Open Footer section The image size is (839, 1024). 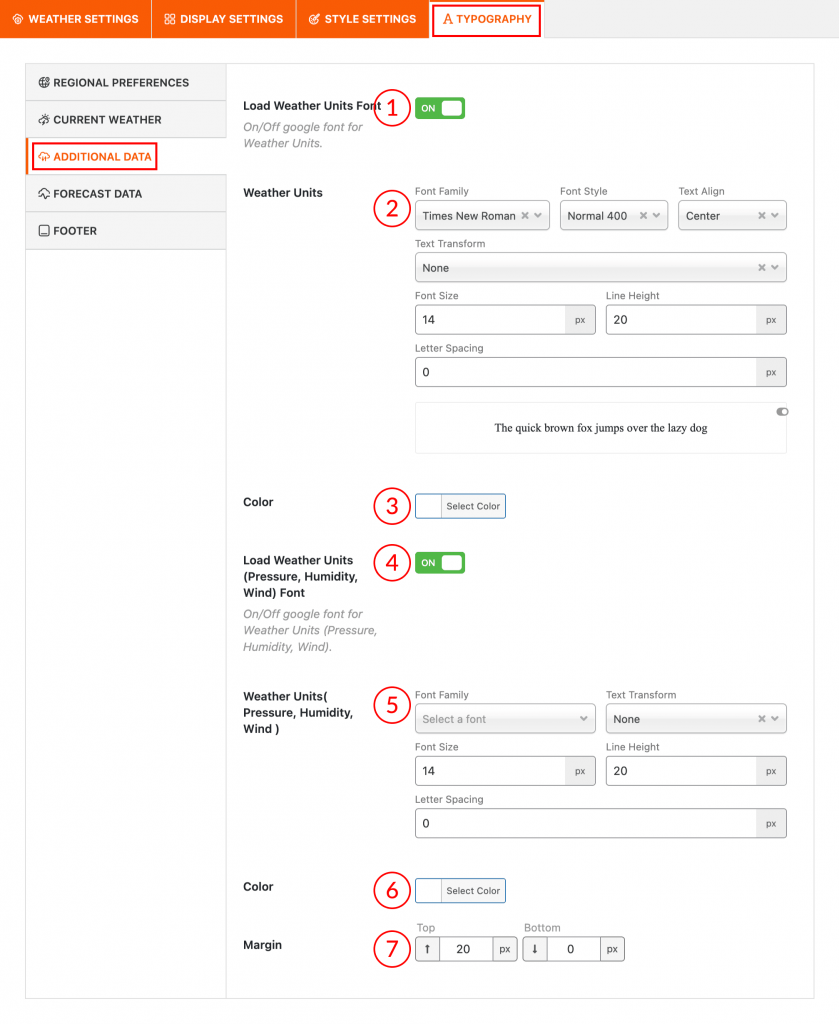(x=126, y=231)
